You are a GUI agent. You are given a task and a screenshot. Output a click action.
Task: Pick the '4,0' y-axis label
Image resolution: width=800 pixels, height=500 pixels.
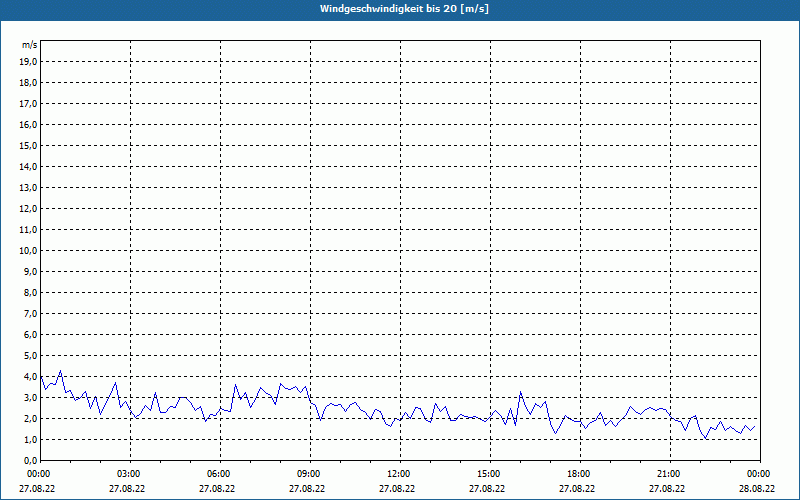[30, 377]
